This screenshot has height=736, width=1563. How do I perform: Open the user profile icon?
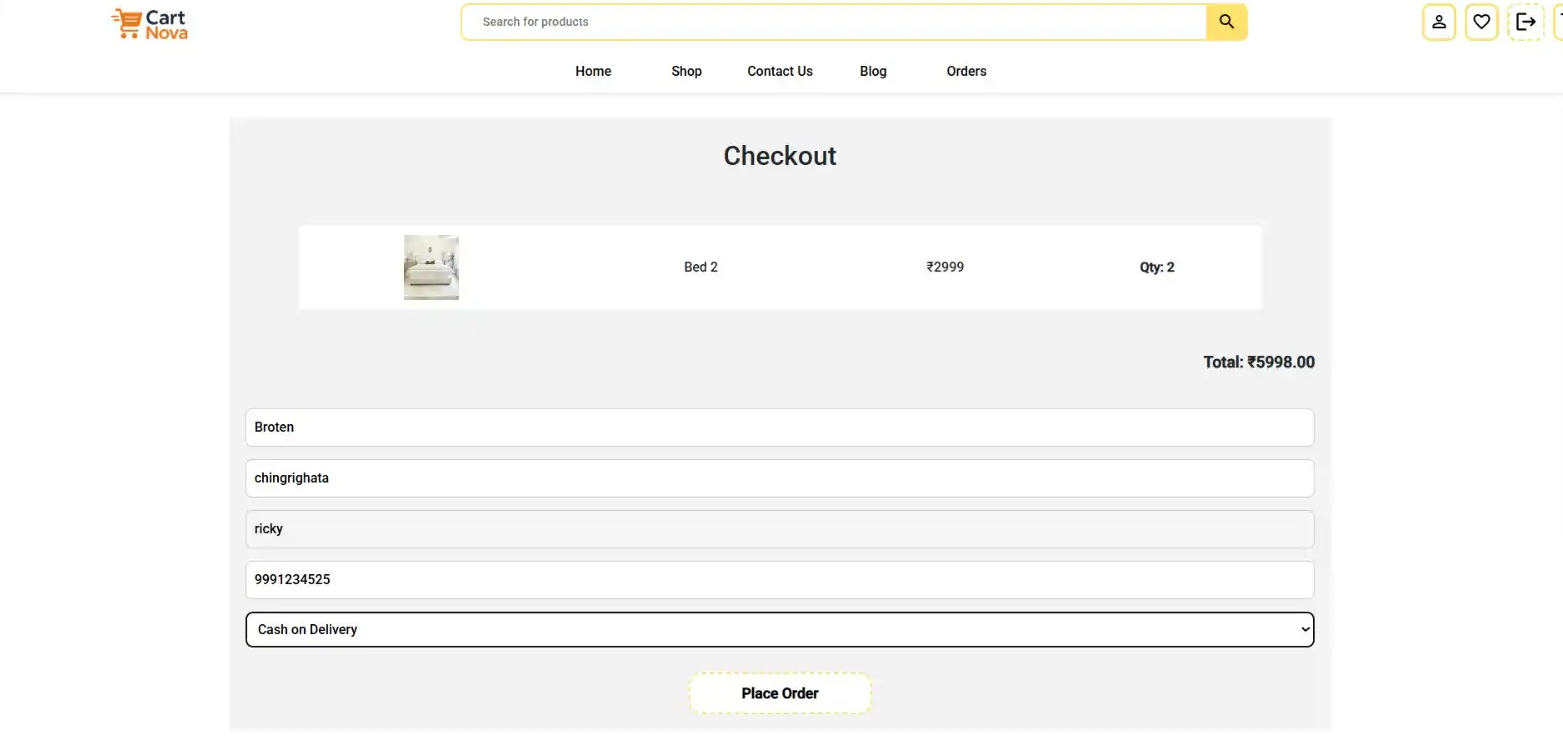pos(1438,22)
